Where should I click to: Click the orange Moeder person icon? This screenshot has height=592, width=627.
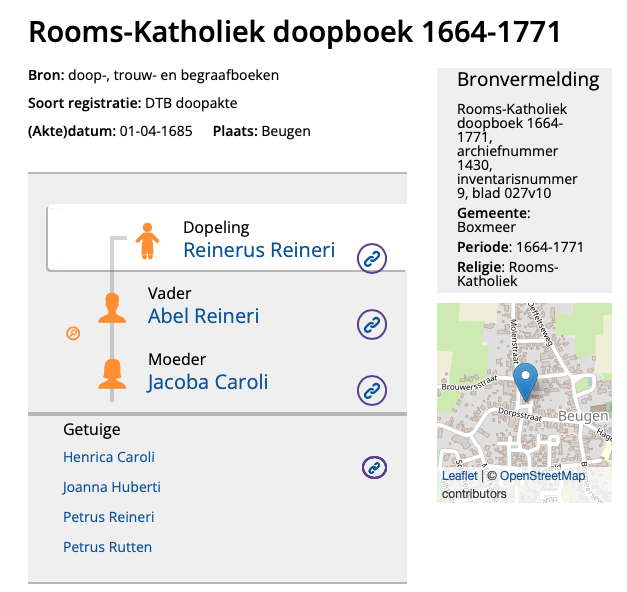(x=113, y=373)
